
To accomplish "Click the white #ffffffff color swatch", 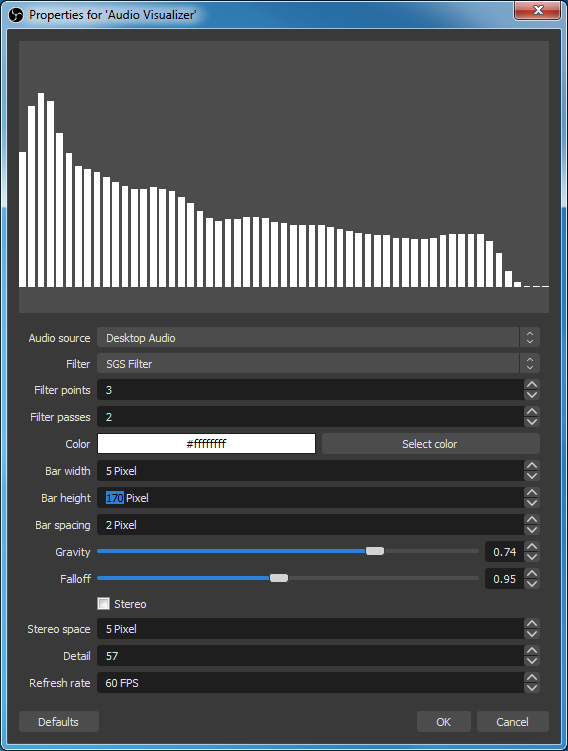I will point(206,444).
